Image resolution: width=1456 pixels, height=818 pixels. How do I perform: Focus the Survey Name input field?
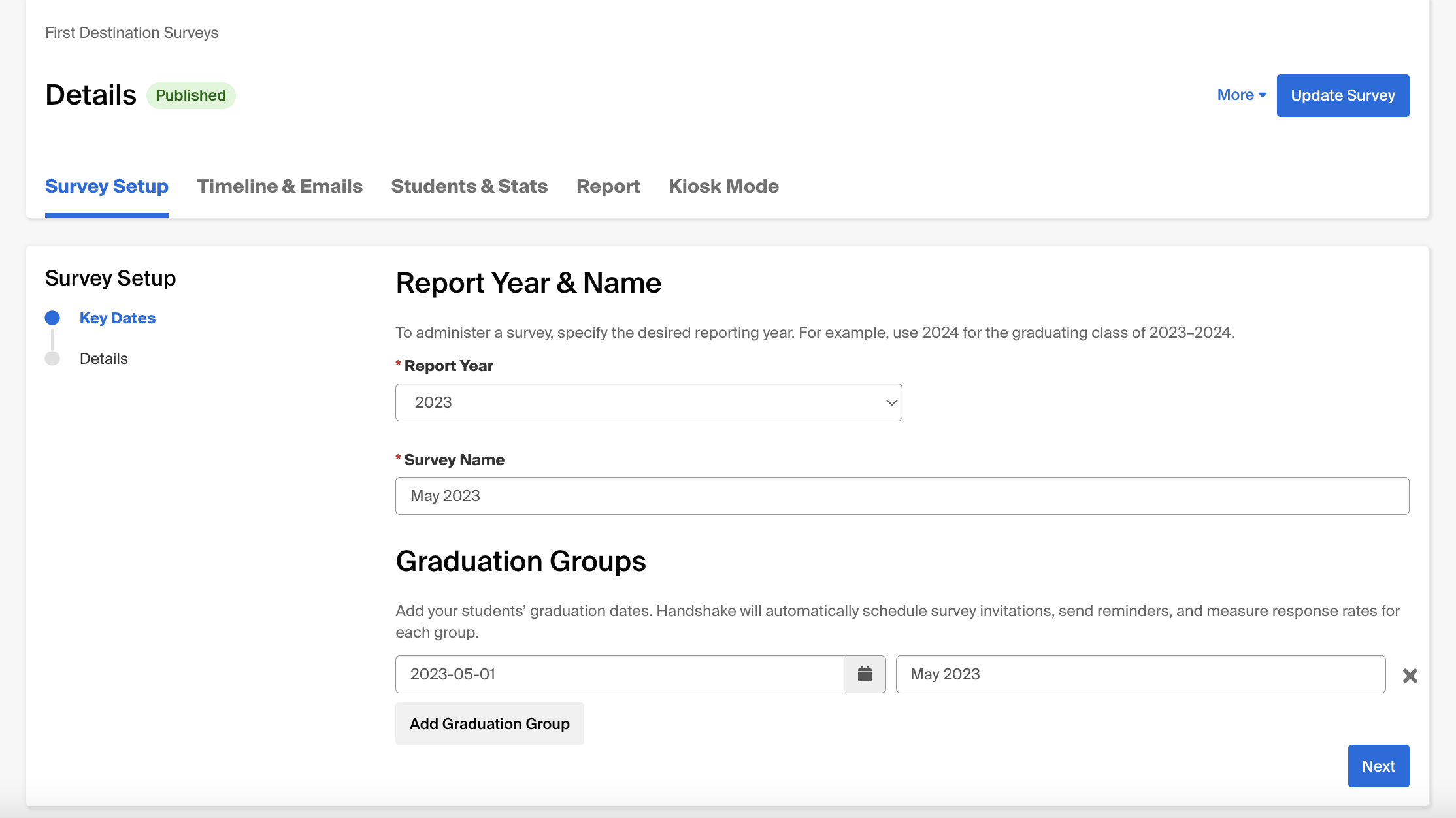[902, 496]
